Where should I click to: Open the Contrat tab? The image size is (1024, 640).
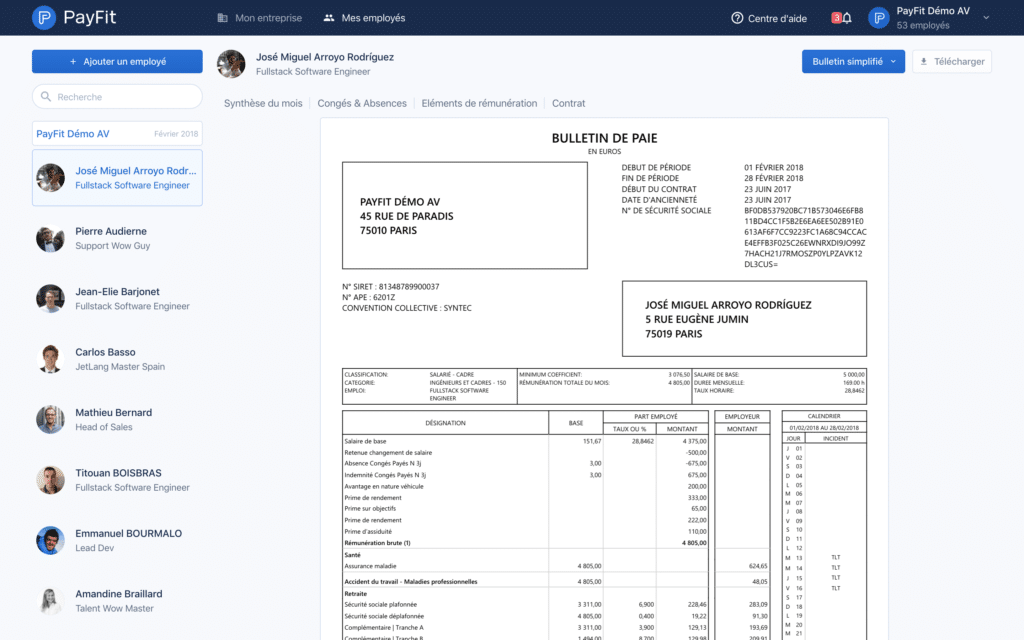568,103
